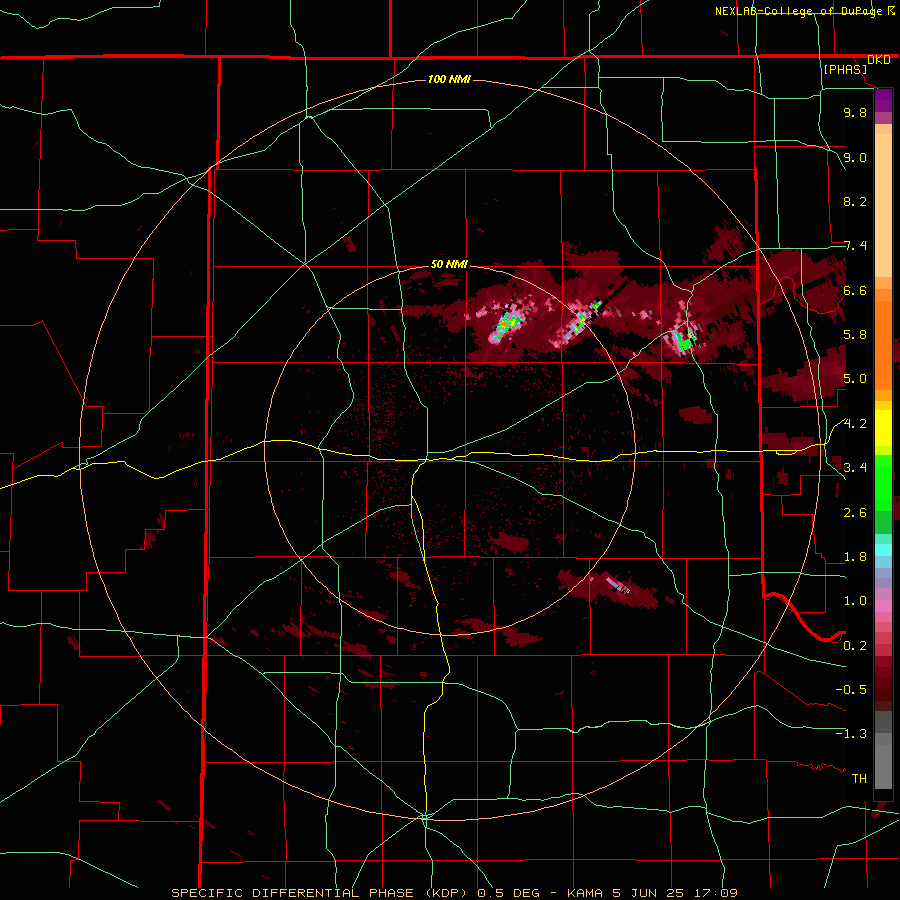900x900 pixels.
Task: Click the NEXLAB-College of DuPage credit text
Action: (798, 11)
